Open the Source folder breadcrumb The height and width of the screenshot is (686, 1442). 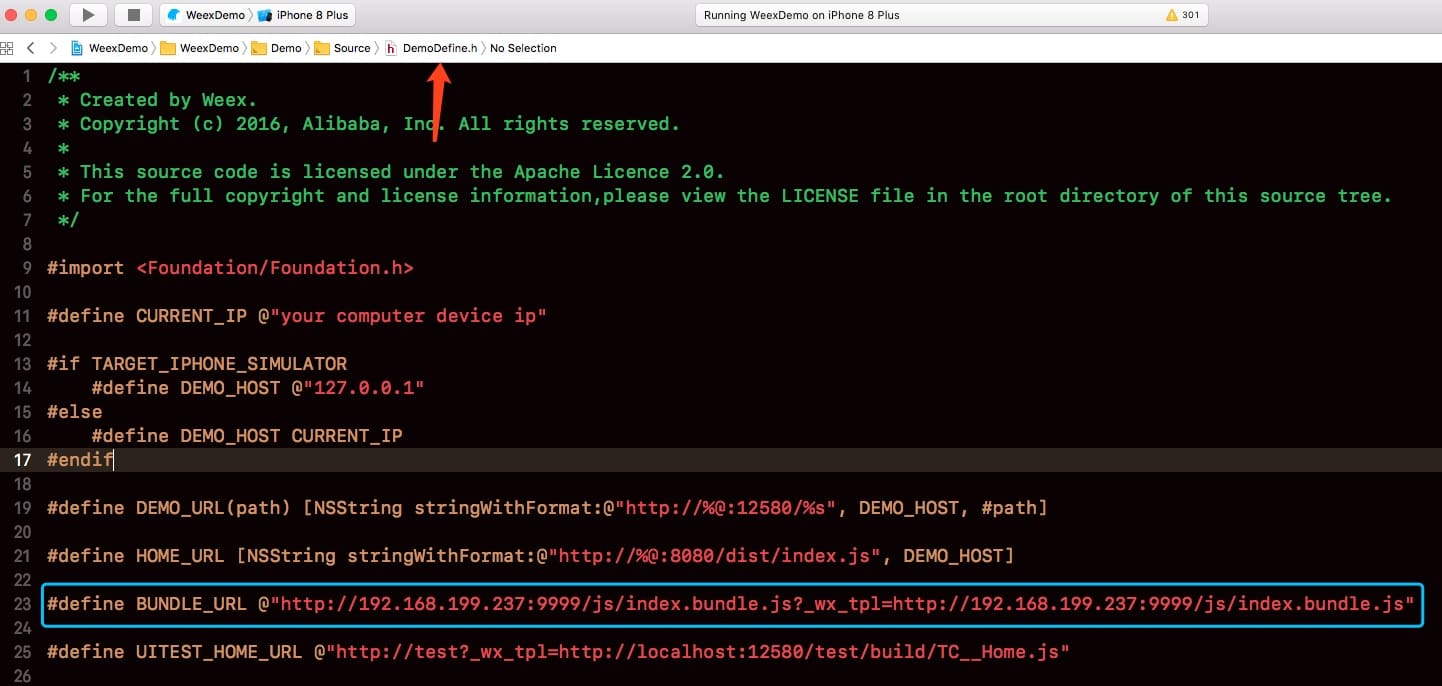point(351,48)
